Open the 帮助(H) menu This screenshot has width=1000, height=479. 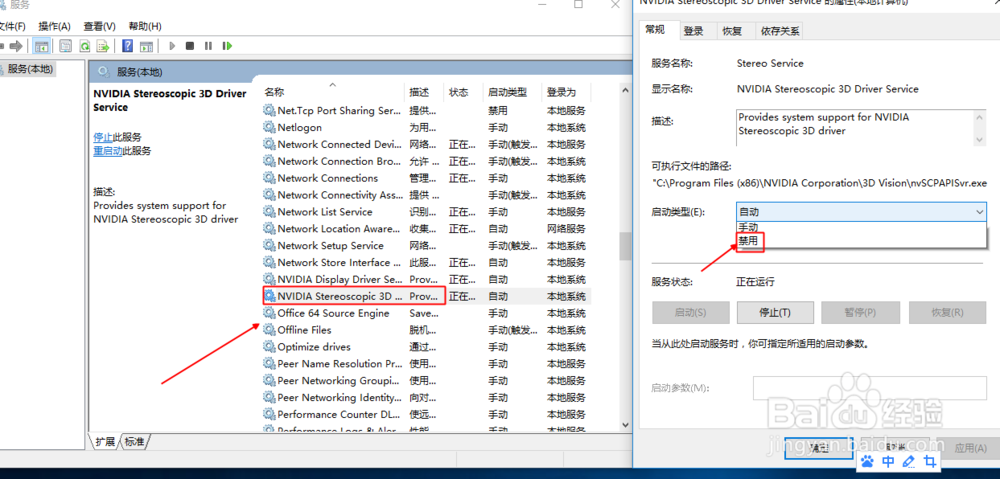tap(145, 26)
